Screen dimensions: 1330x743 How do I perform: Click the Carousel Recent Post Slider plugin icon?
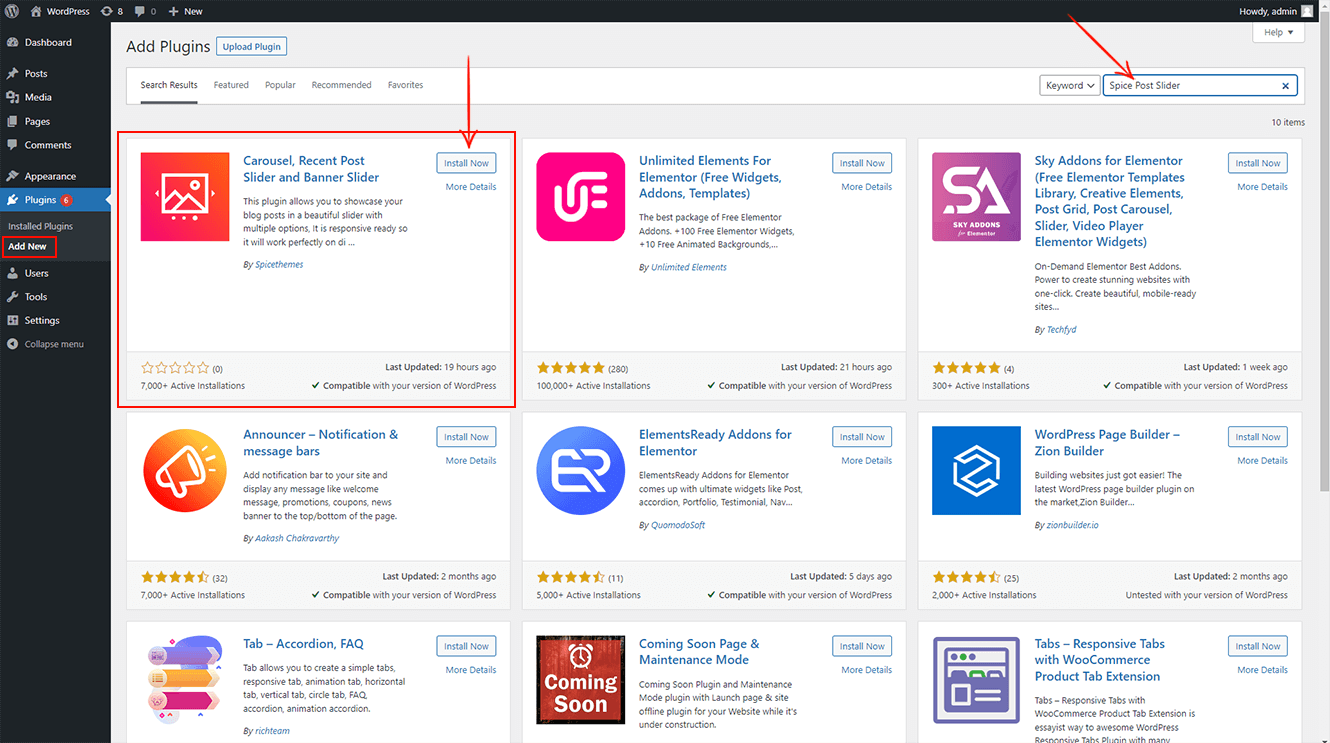point(185,197)
